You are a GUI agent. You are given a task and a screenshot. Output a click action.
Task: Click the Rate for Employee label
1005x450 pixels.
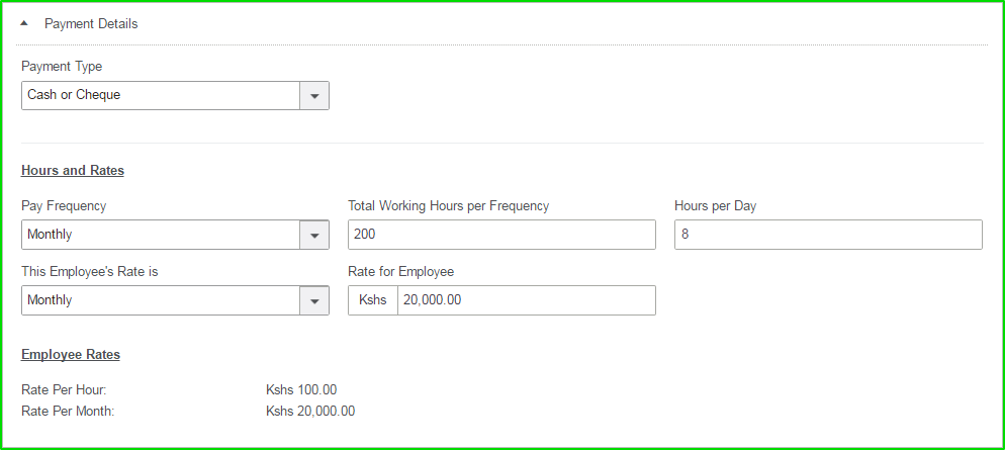[401, 272]
